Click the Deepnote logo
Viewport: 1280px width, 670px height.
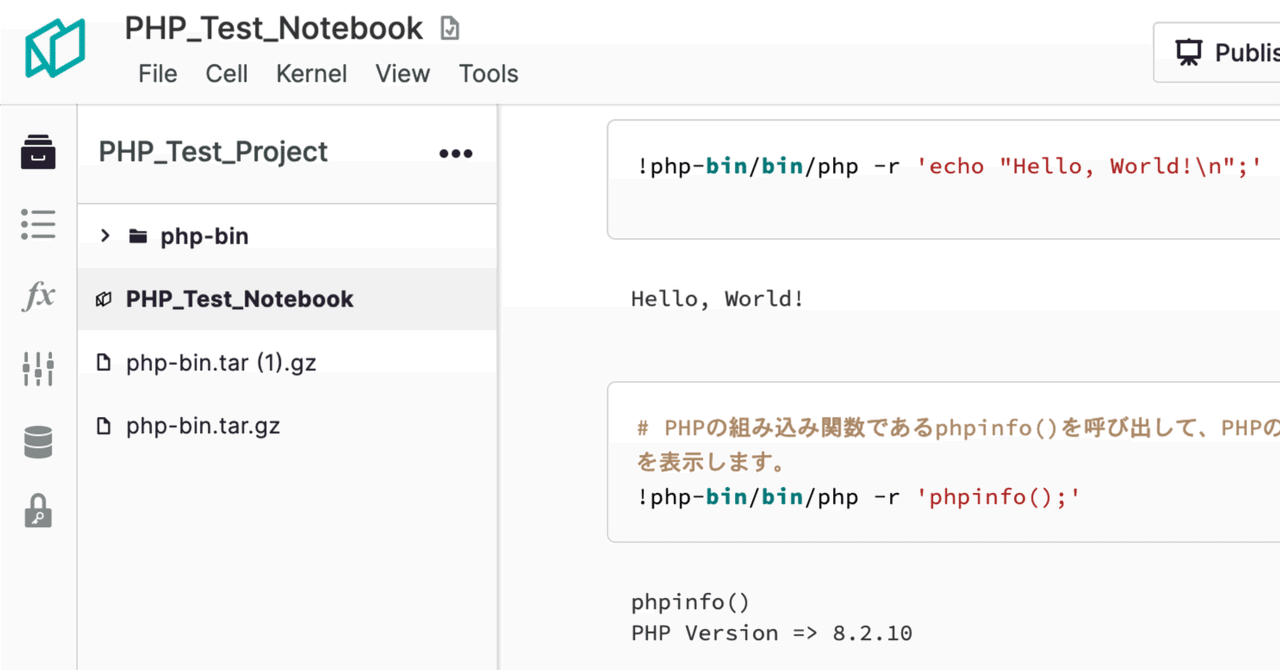55,50
